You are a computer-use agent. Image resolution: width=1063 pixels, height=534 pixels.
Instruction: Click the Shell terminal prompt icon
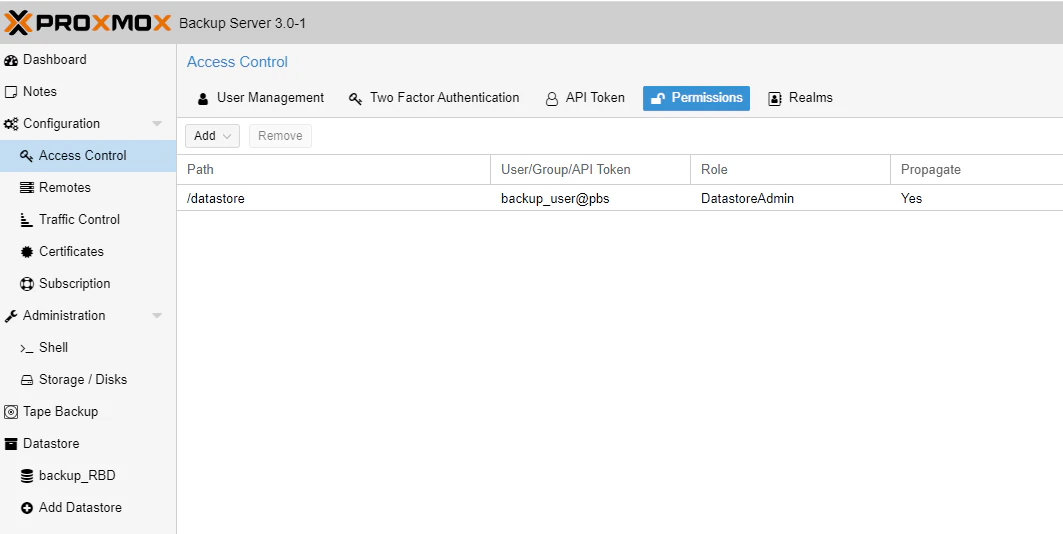26,348
